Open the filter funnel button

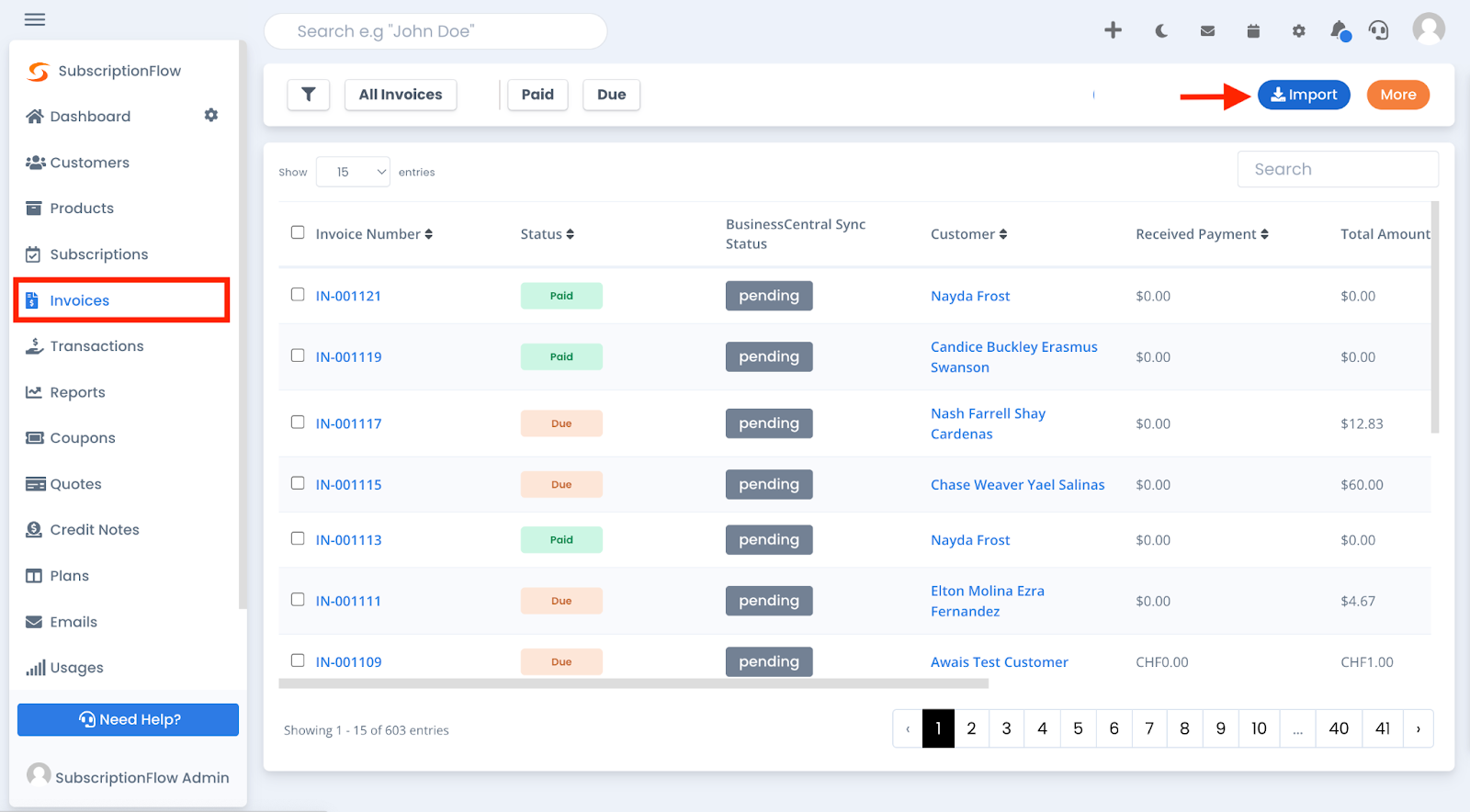pyautogui.click(x=309, y=95)
